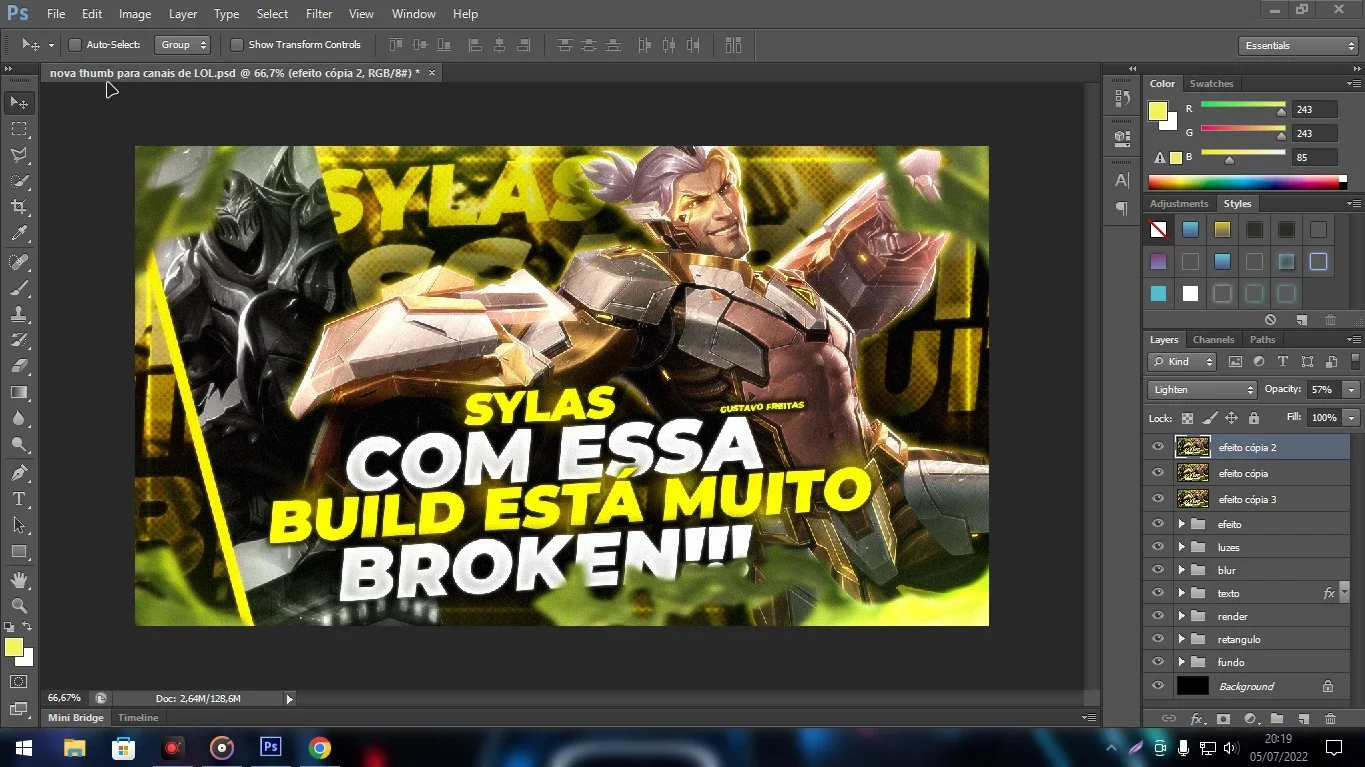Create a new layer group

pyautogui.click(x=1277, y=719)
